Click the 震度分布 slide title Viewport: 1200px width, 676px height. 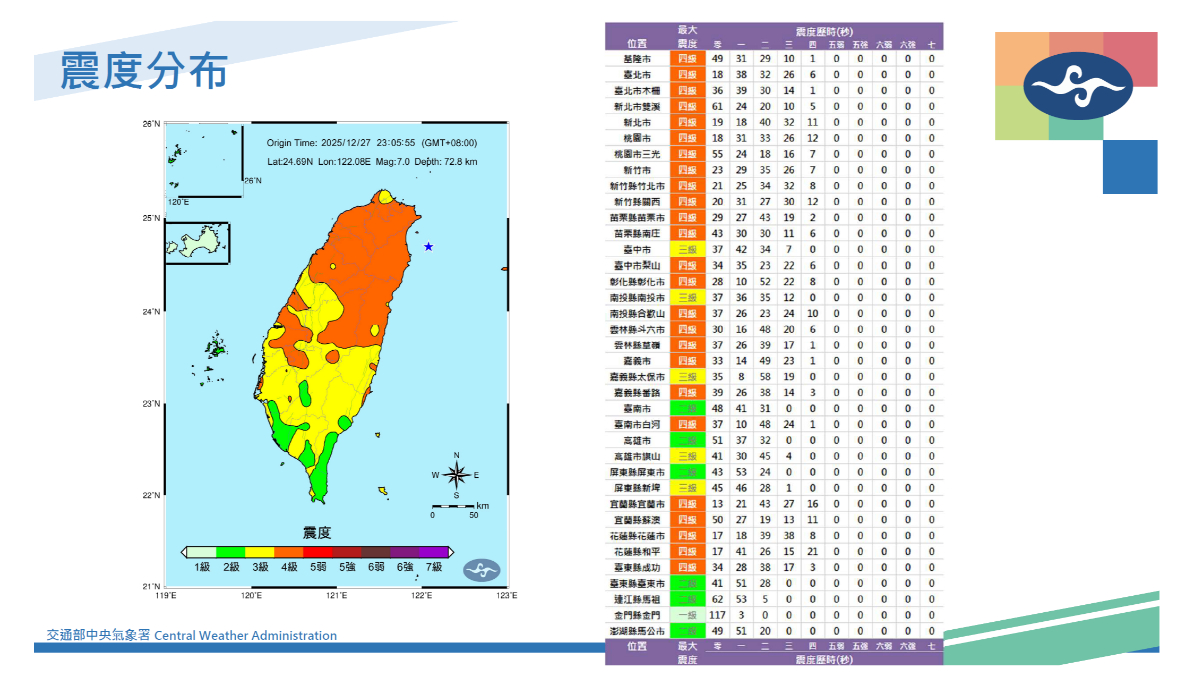click(x=143, y=73)
